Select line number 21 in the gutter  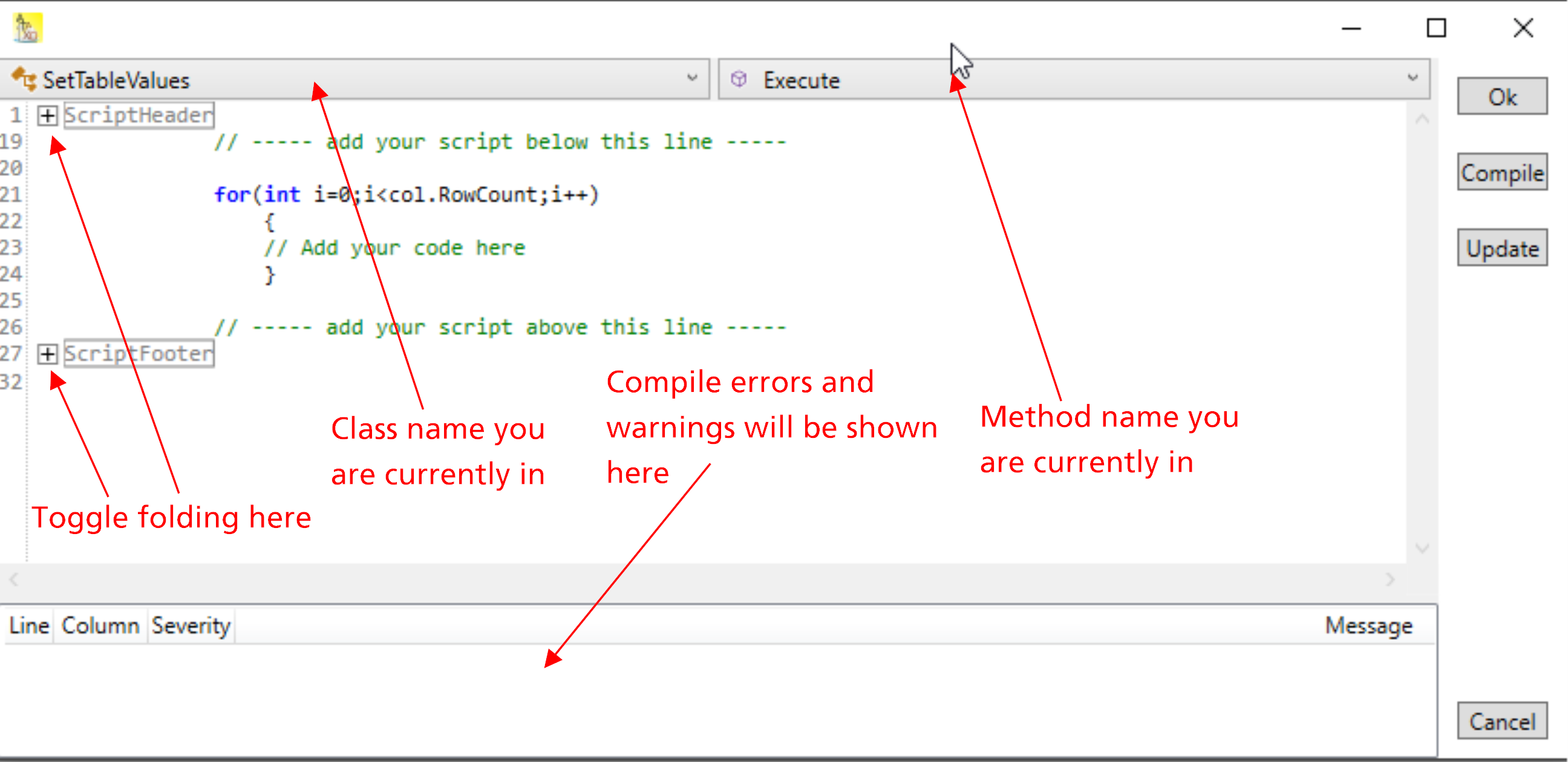(x=12, y=194)
